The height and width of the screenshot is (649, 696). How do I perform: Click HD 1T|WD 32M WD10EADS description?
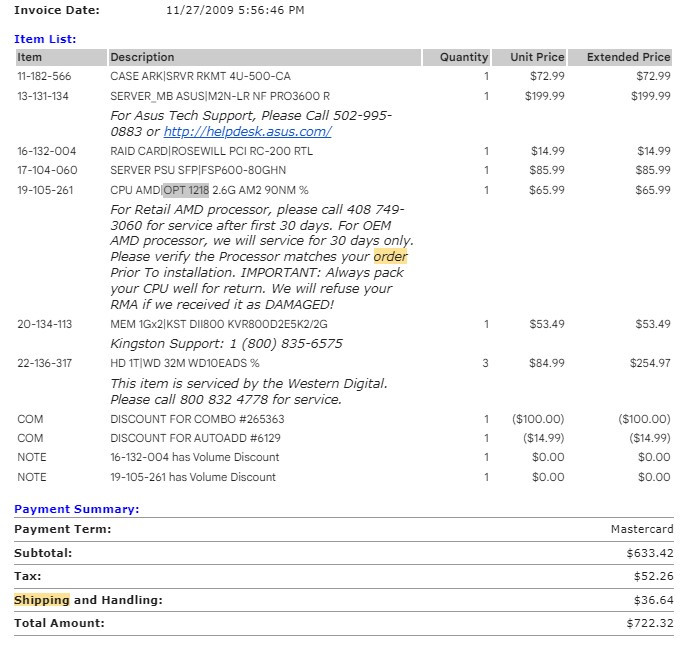[x=185, y=364]
